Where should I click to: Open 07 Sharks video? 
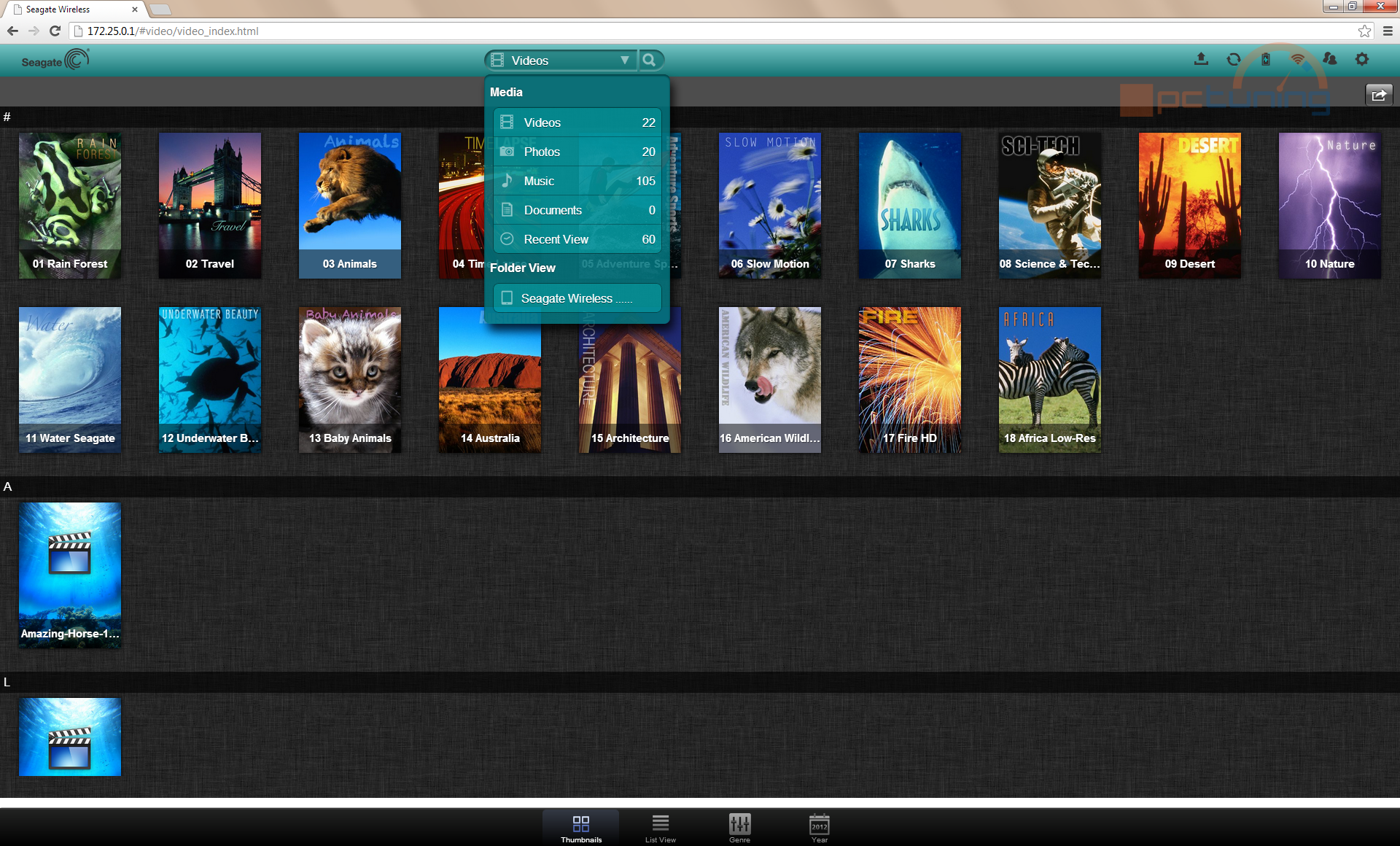point(910,205)
